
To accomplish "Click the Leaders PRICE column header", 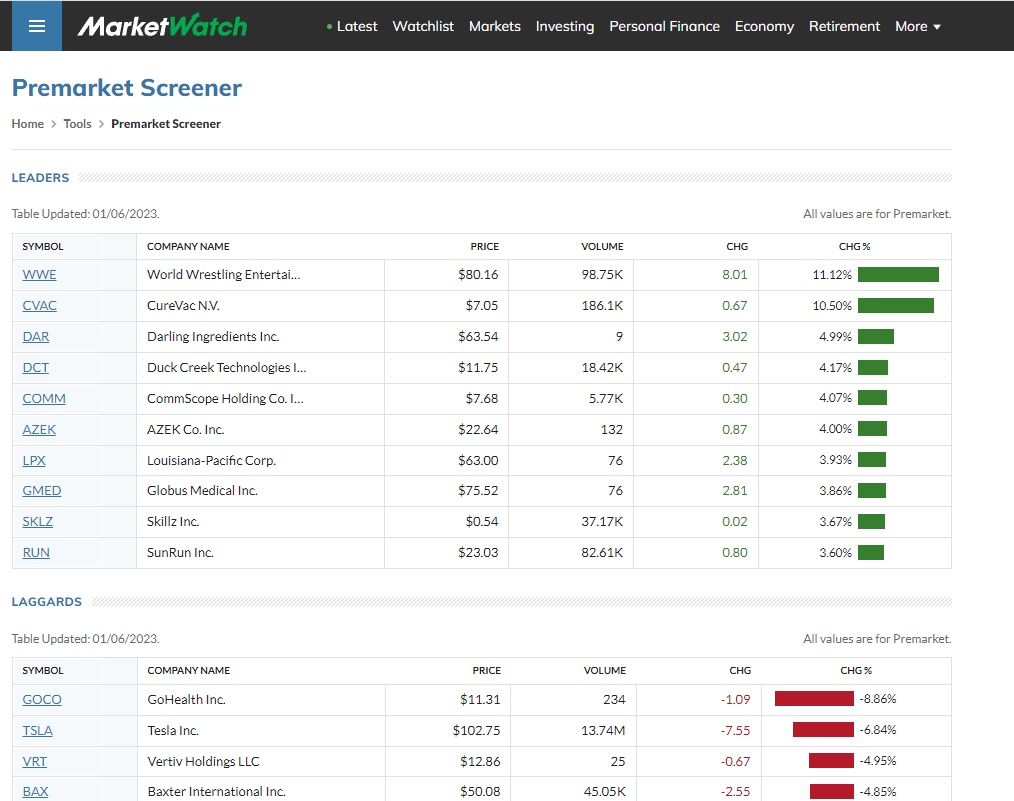I will click(484, 246).
